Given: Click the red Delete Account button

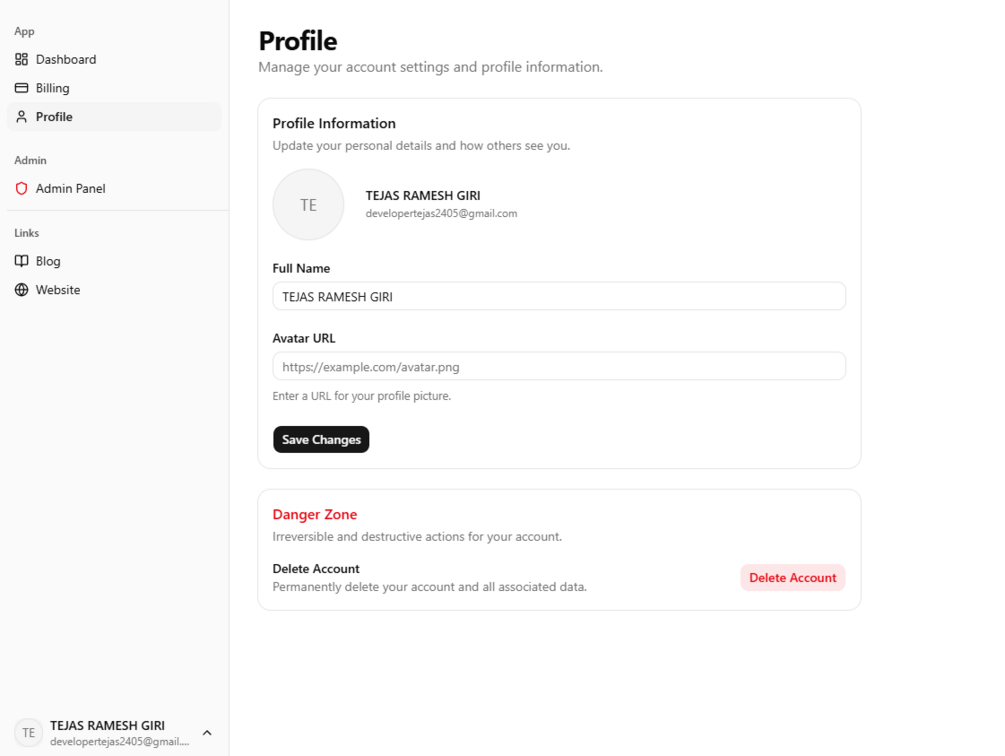Looking at the screenshot, I should (x=793, y=578).
